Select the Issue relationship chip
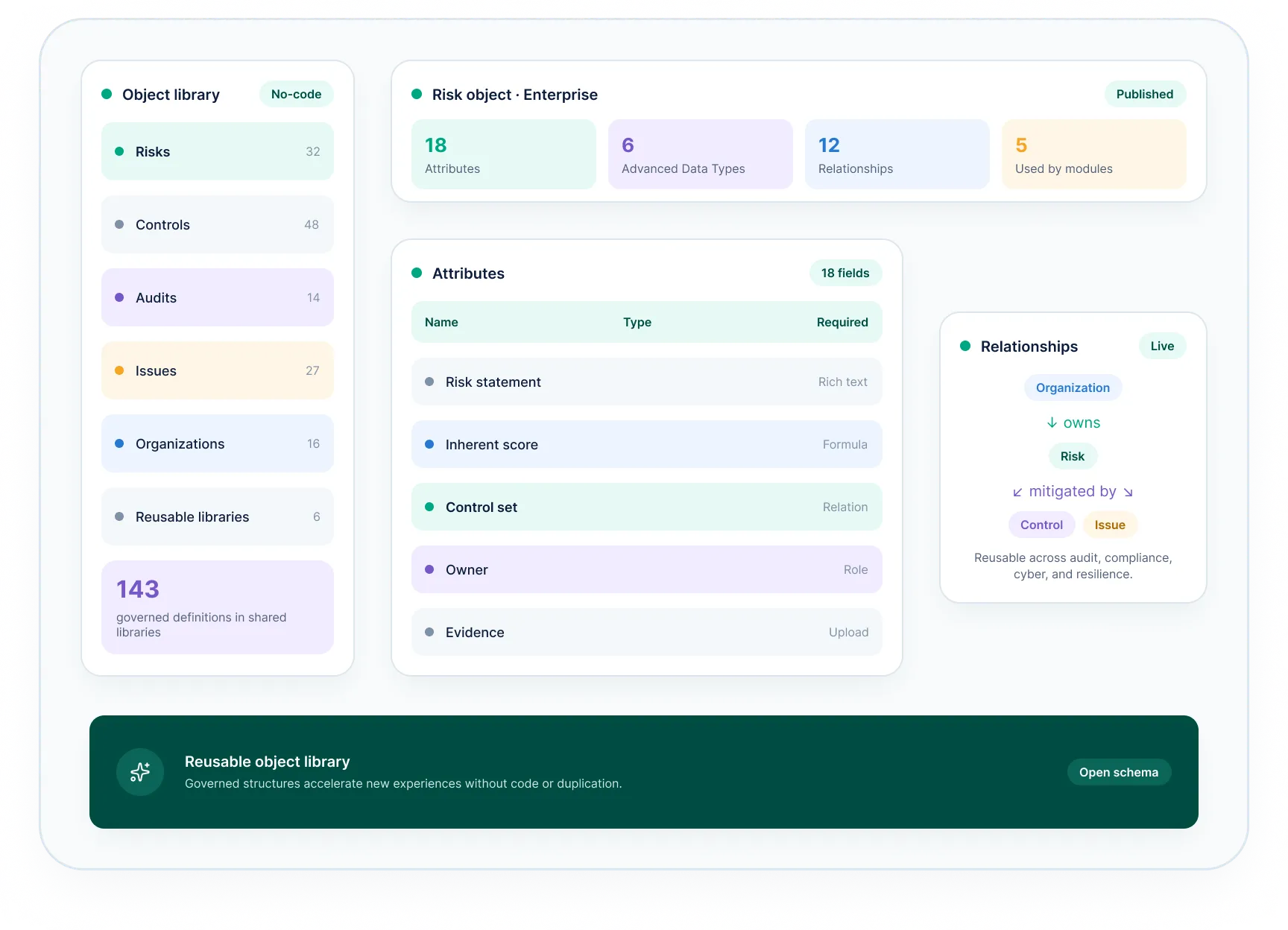This screenshot has width=1288, height=930. click(x=1110, y=525)
